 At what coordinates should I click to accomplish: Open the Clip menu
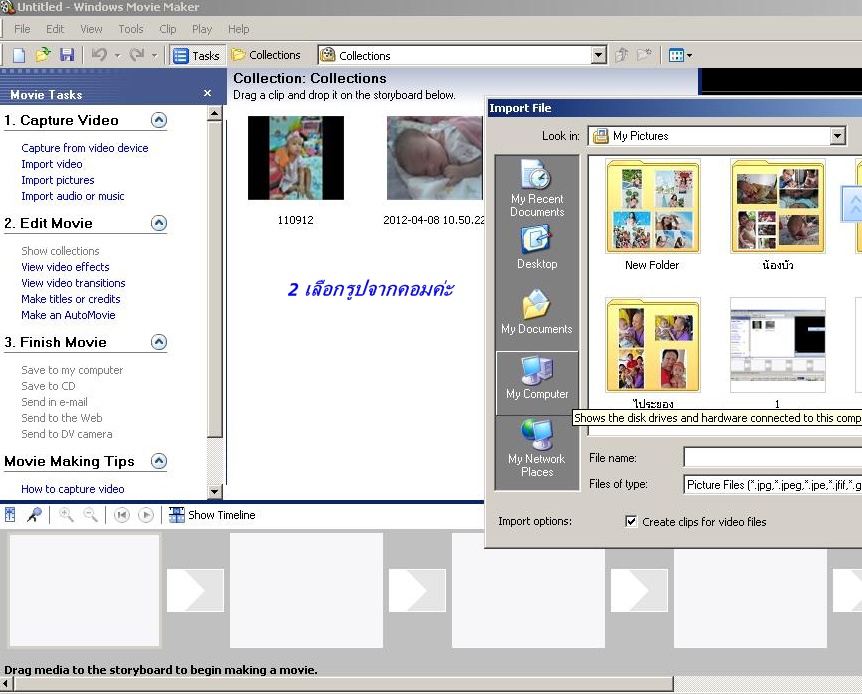(x=168, y=29)
